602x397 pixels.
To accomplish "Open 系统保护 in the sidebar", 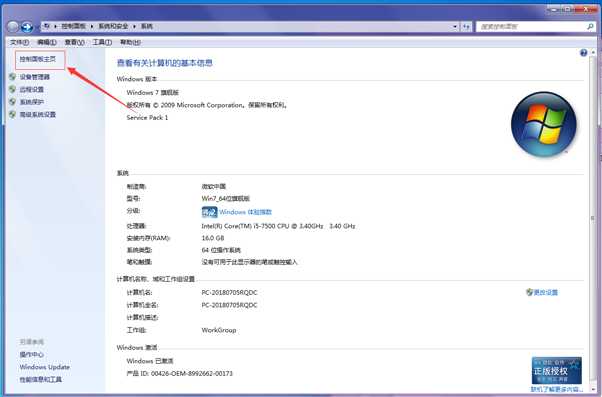I will (31, 102).
